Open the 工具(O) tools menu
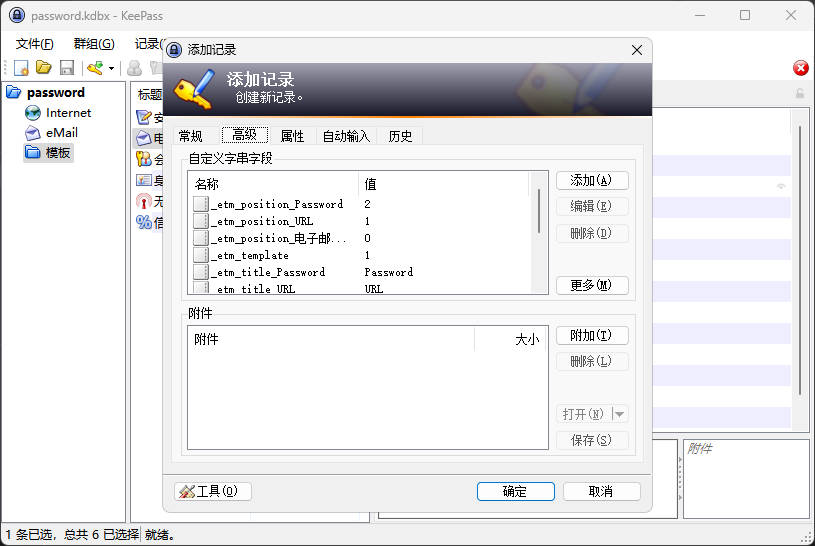This screenshot has height=546, width=815. pyautogui.click(x=213, y=491)
